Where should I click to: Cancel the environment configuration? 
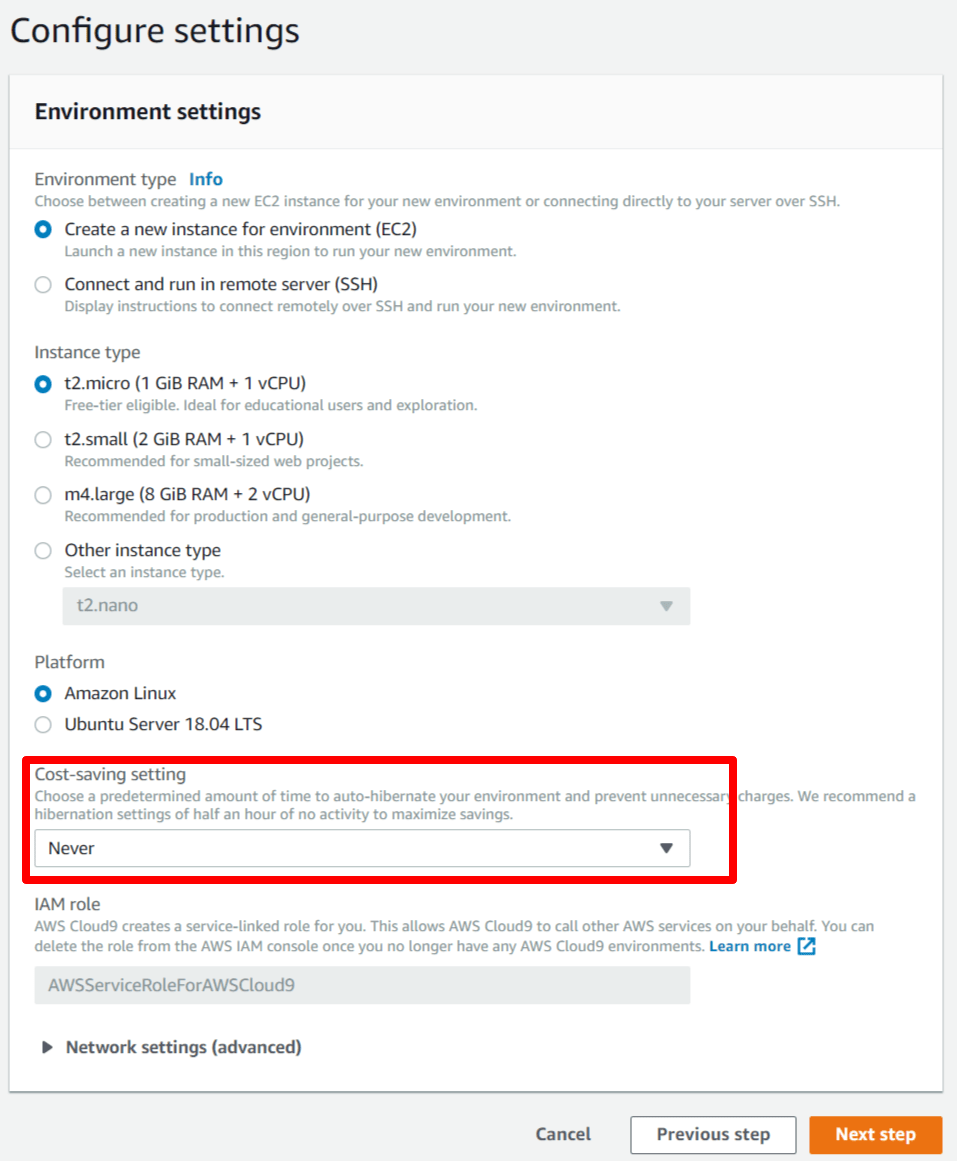tap(563, 1134)
